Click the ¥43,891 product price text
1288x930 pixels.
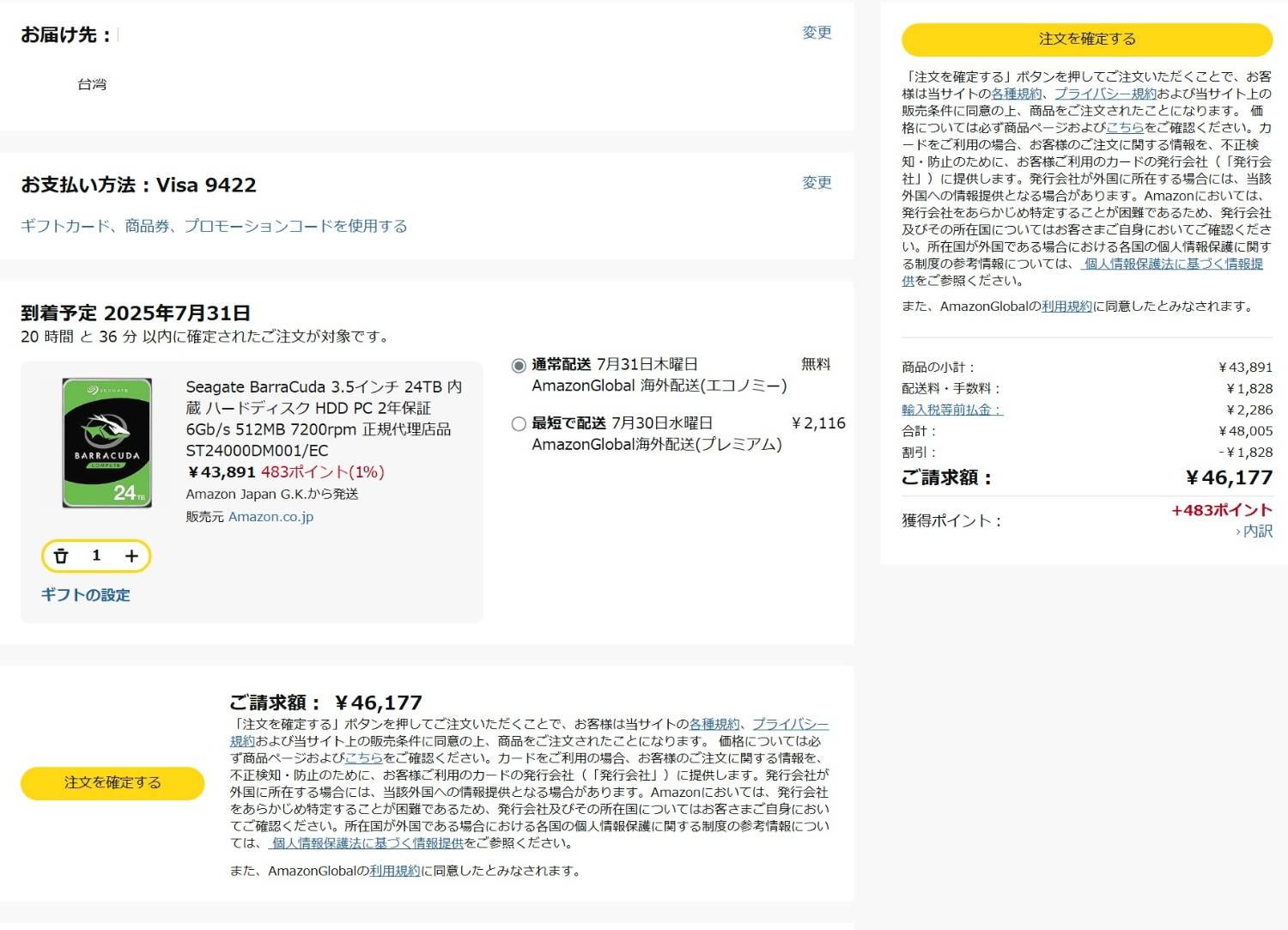222,471
